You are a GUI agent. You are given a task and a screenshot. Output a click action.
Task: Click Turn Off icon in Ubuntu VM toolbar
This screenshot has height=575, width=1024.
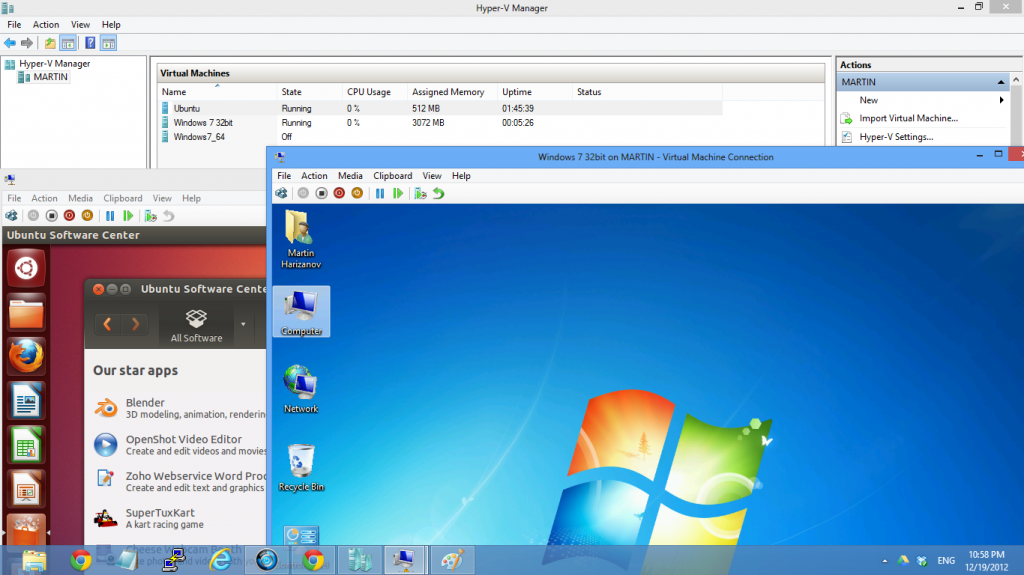[x=52, y=216]
